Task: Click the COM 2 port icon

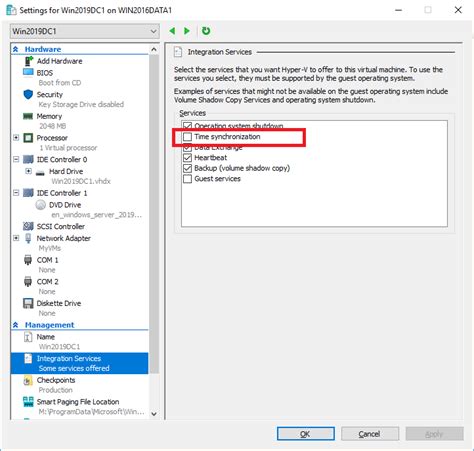Action: pos(28,282)
